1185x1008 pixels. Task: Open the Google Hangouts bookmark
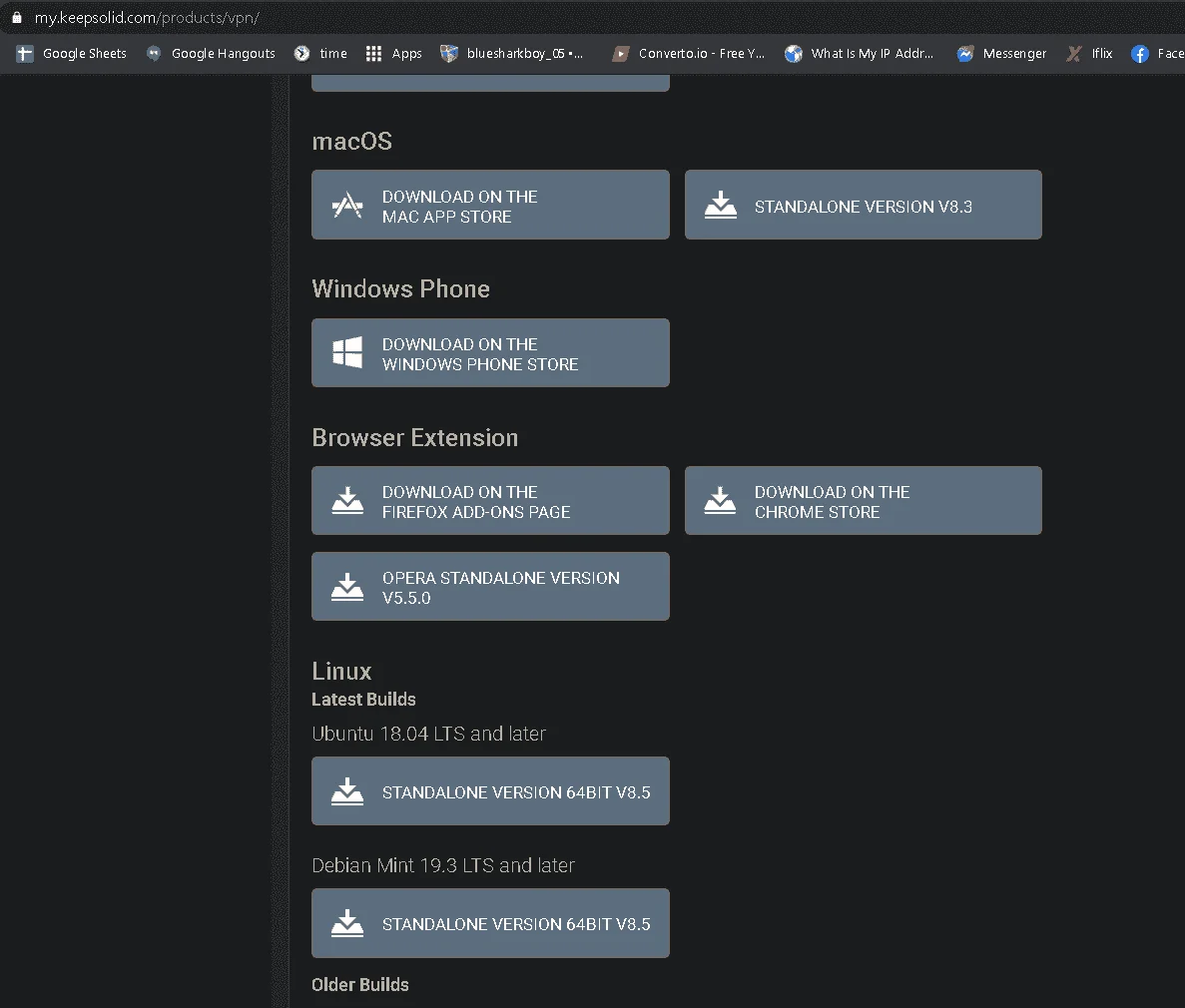coord(211,54)
